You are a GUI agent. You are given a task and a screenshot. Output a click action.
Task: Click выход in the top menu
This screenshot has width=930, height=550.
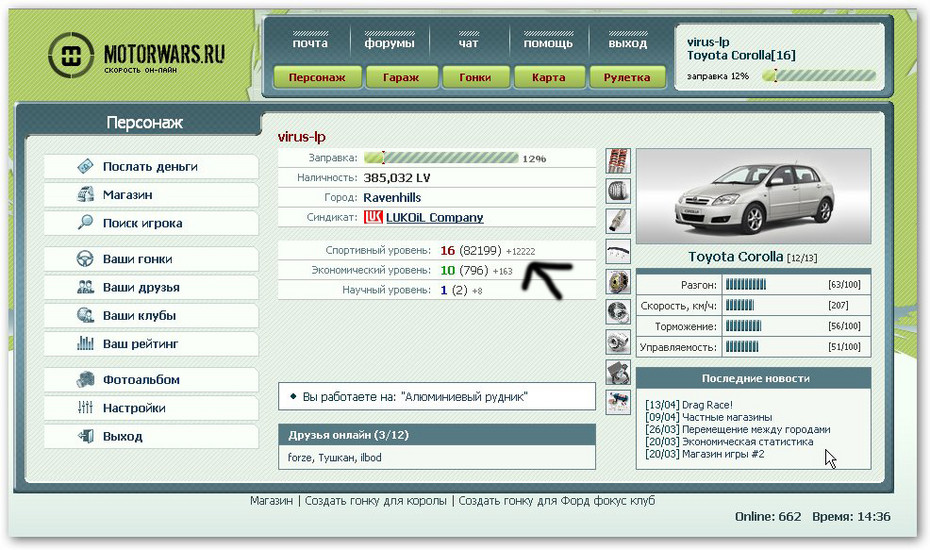(628, 43)
